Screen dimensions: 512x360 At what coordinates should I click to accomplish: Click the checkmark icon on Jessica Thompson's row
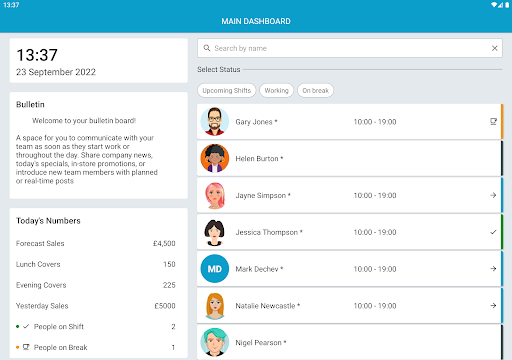[x=493, y=232]
